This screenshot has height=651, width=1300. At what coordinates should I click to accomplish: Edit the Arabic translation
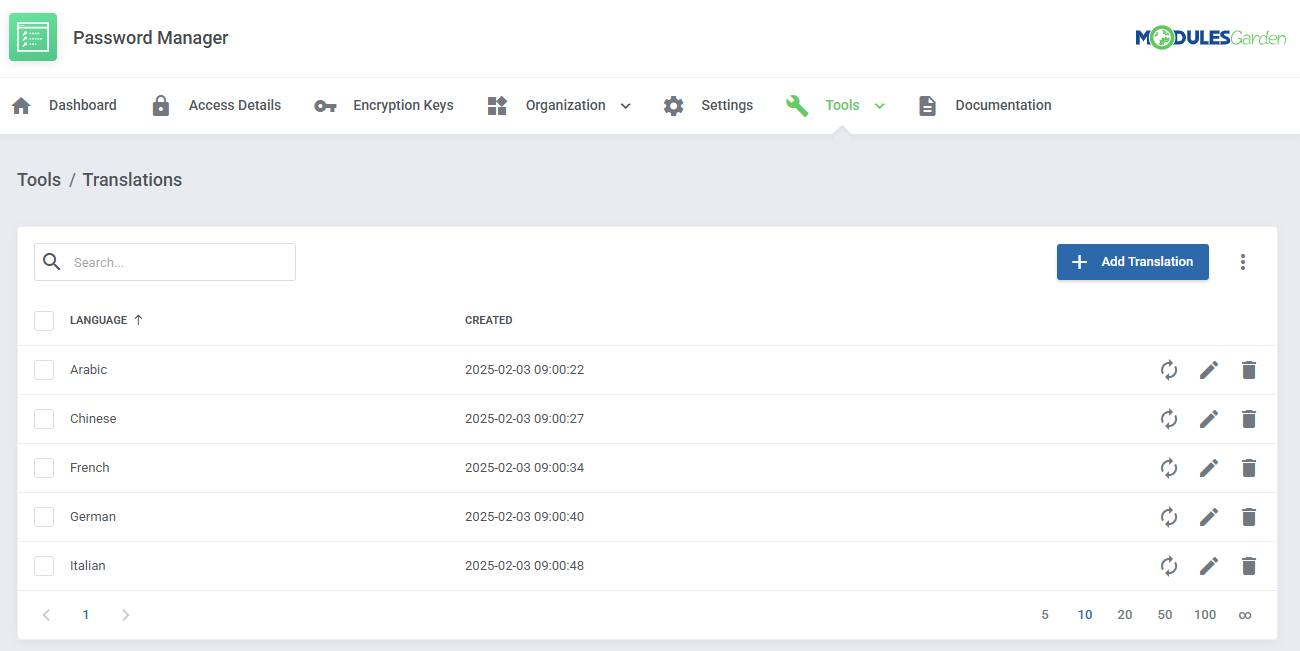coord(1209,370)
